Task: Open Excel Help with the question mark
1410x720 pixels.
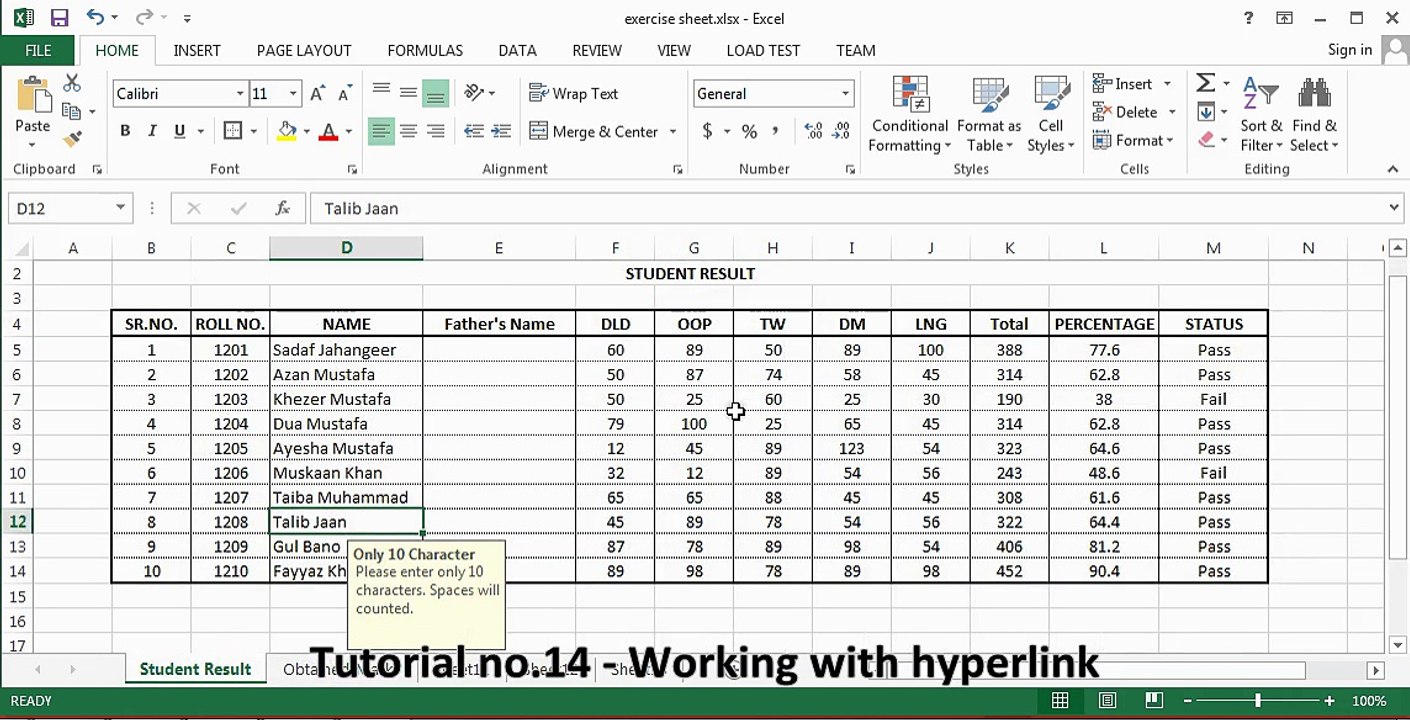Action: tap(1248, 18)
